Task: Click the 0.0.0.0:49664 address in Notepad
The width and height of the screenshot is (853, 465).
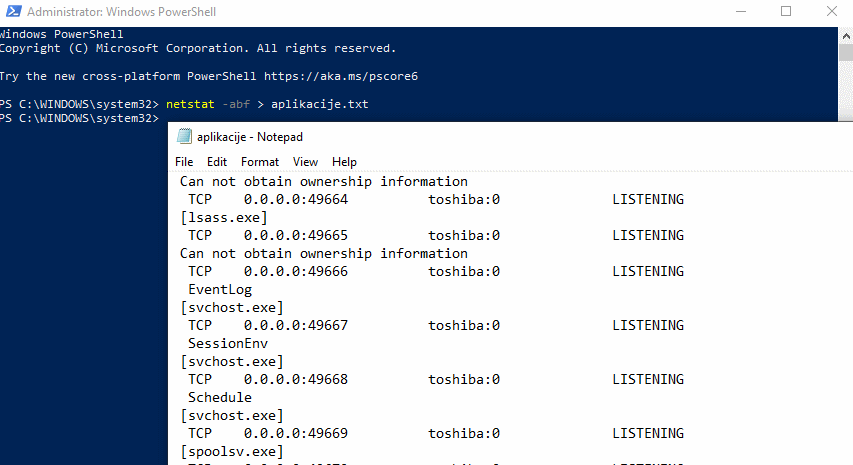Action: (x=296, y=200)
